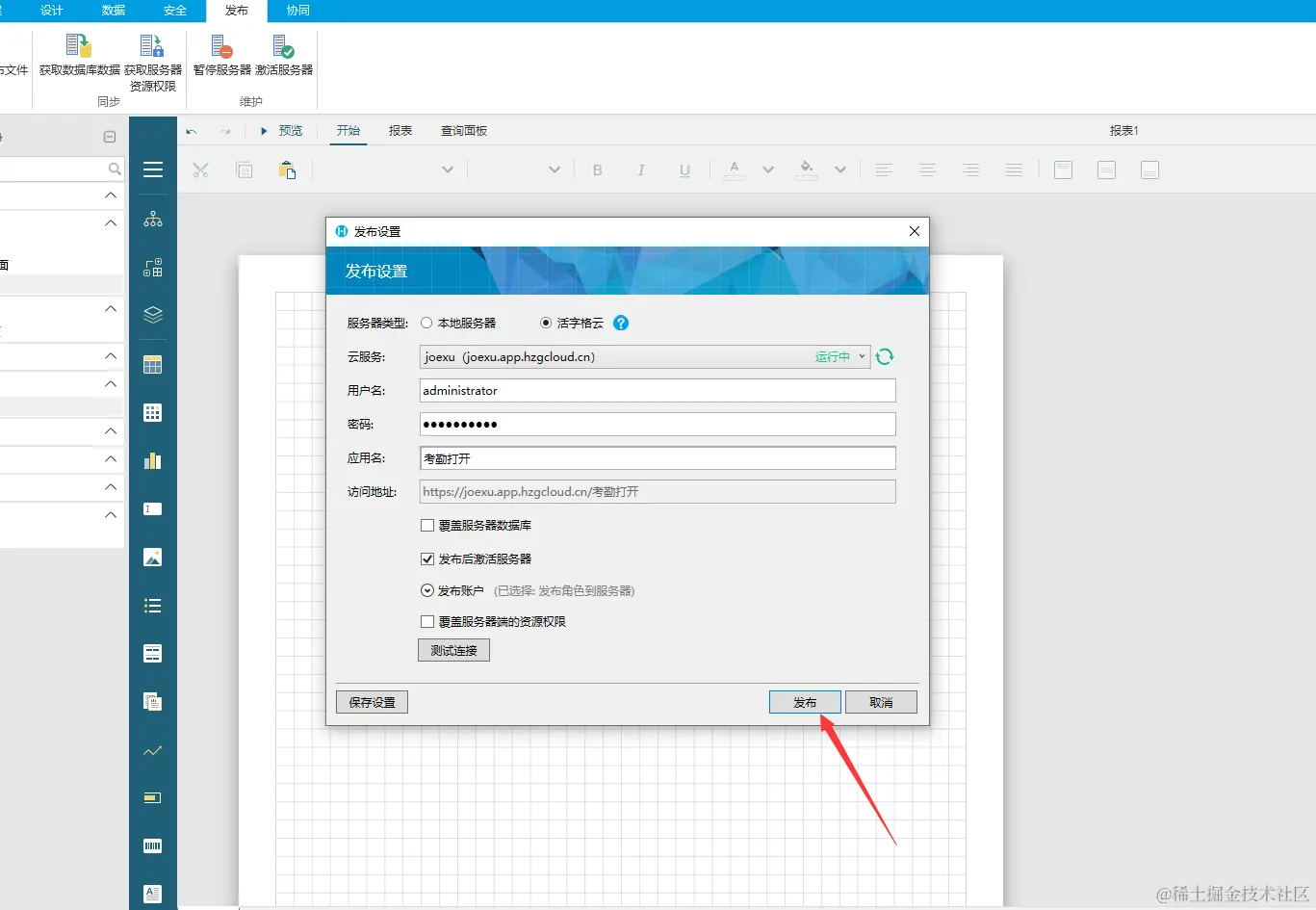Open the 云服务 joexu dropdown
This screenshot has width=1316, height=910.
[x=645, y=356]
